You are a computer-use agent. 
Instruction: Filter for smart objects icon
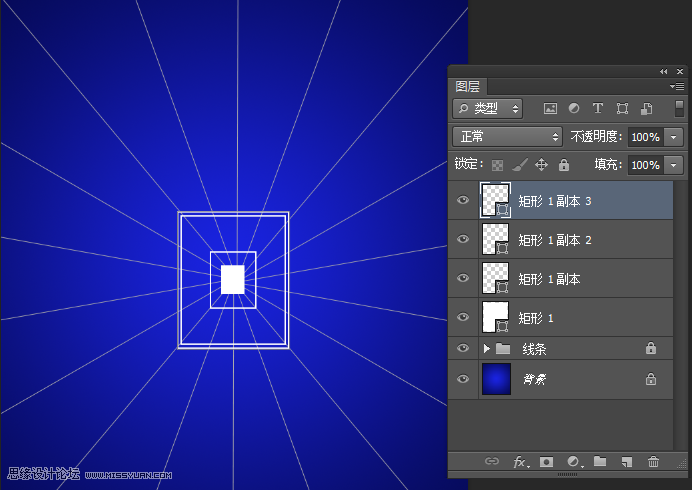click(x=647, y=109)
